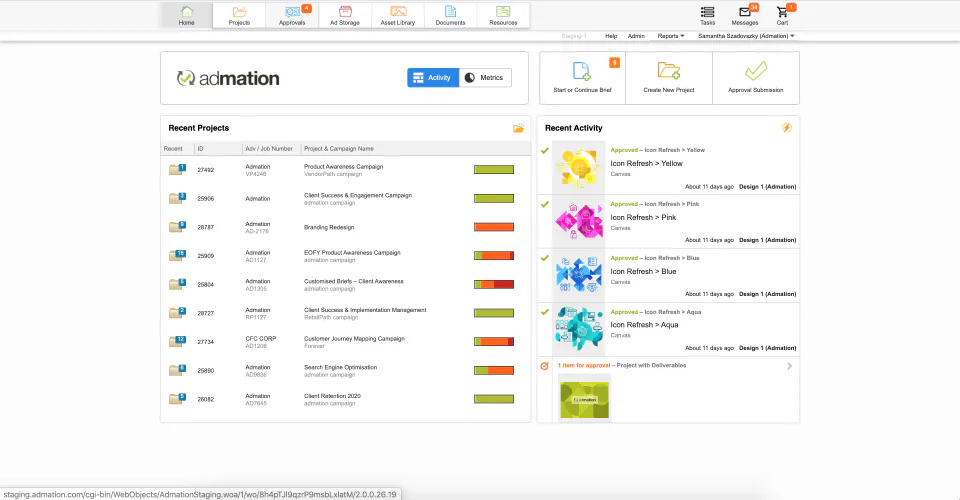Open Customer Journey Mapping Campaign
Screen dimensions: 960x500
(354, 338)
